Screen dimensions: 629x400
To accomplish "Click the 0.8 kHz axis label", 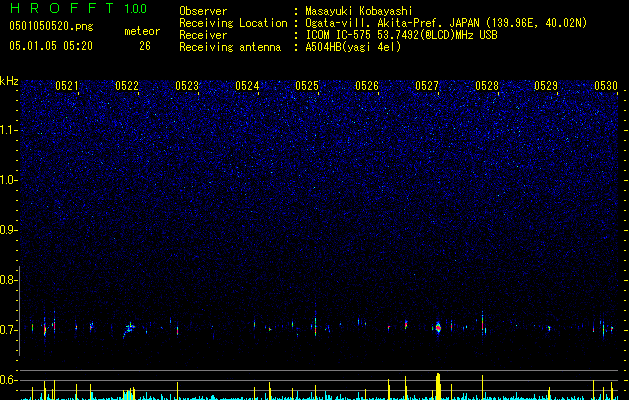I will [7, 280].
